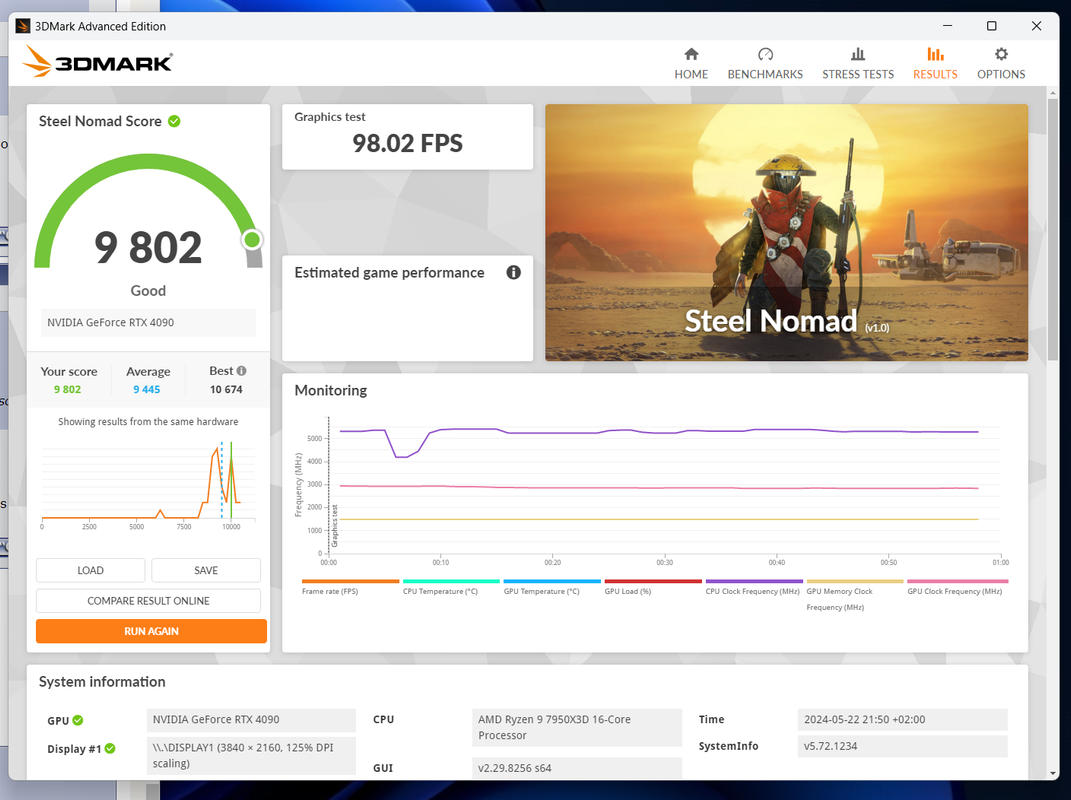Toggle the GPU Temperature (°C) legend series
This screenshot has width=1071, height=800.
552,587
